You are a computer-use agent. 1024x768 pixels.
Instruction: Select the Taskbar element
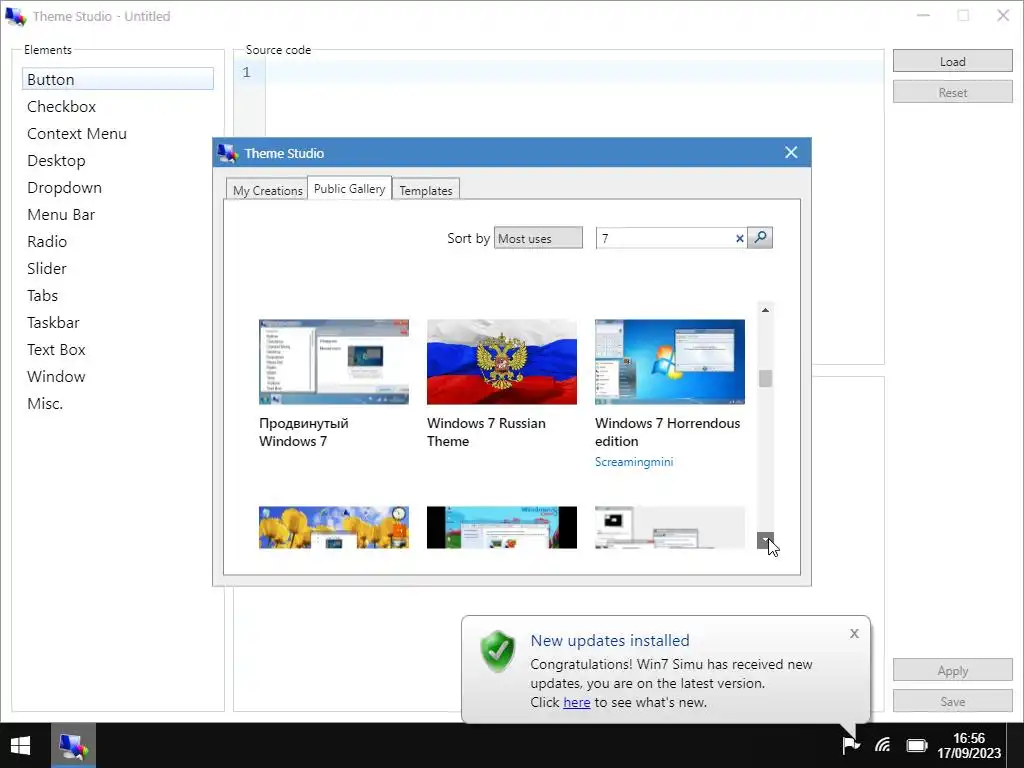tap(118, 322)
